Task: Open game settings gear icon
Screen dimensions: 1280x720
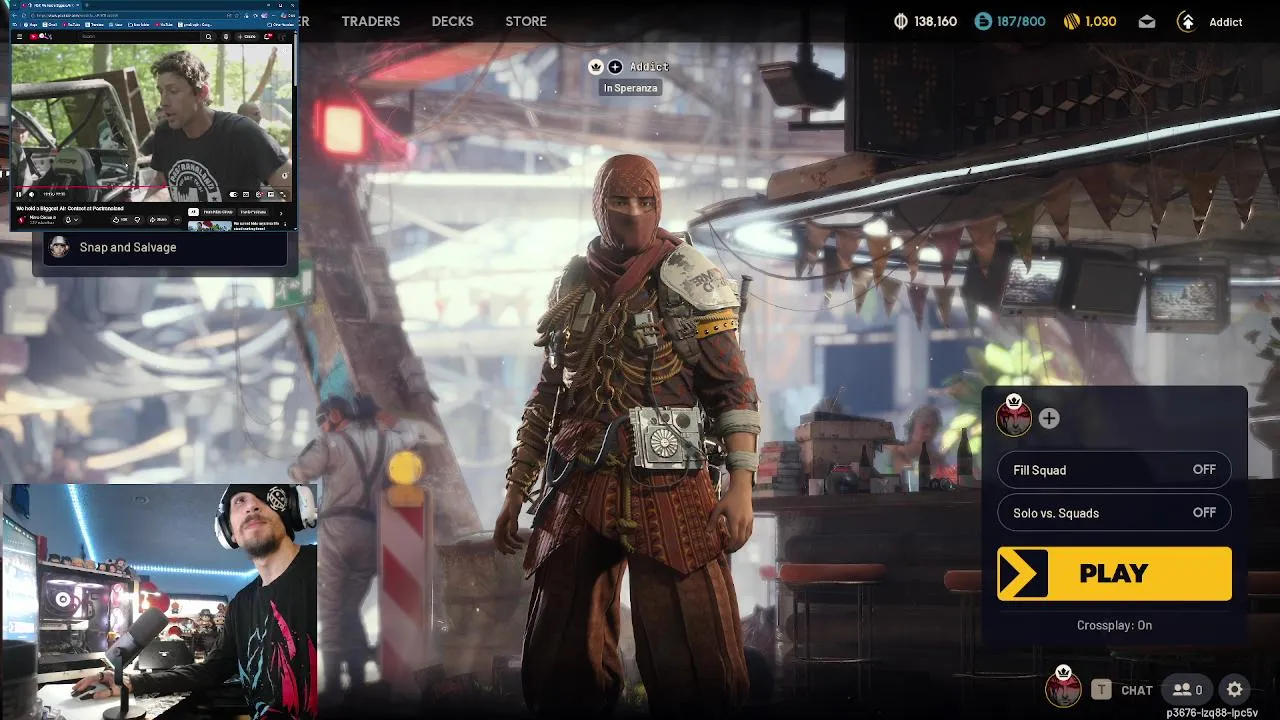Action: point(1235,689)
